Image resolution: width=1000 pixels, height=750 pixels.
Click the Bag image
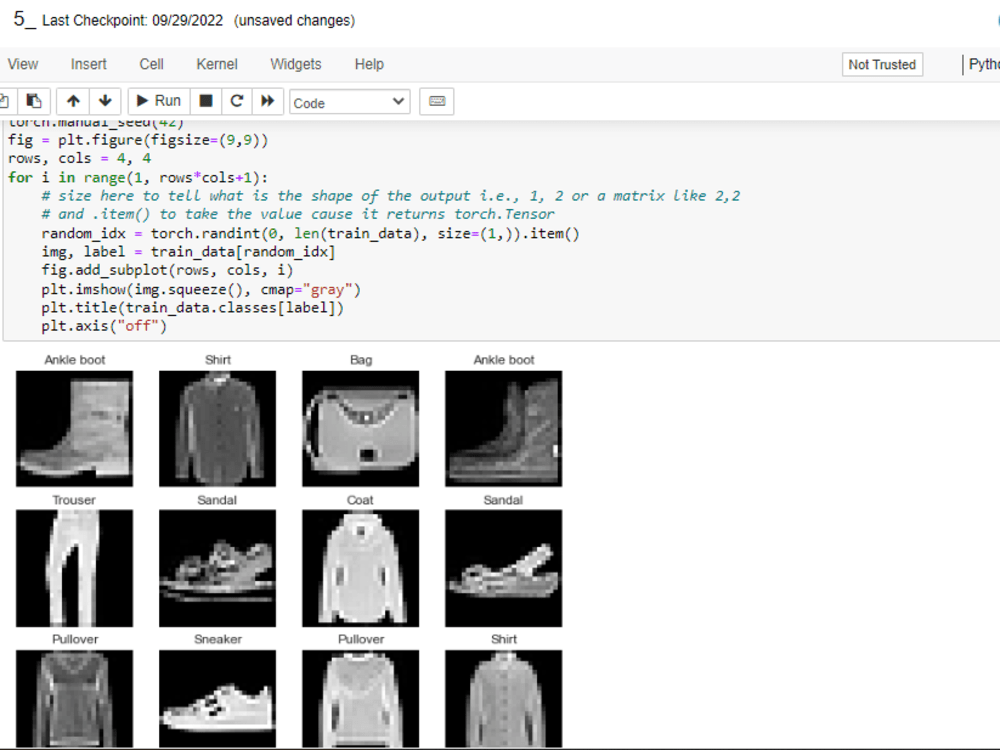click(x=361, y=429)
